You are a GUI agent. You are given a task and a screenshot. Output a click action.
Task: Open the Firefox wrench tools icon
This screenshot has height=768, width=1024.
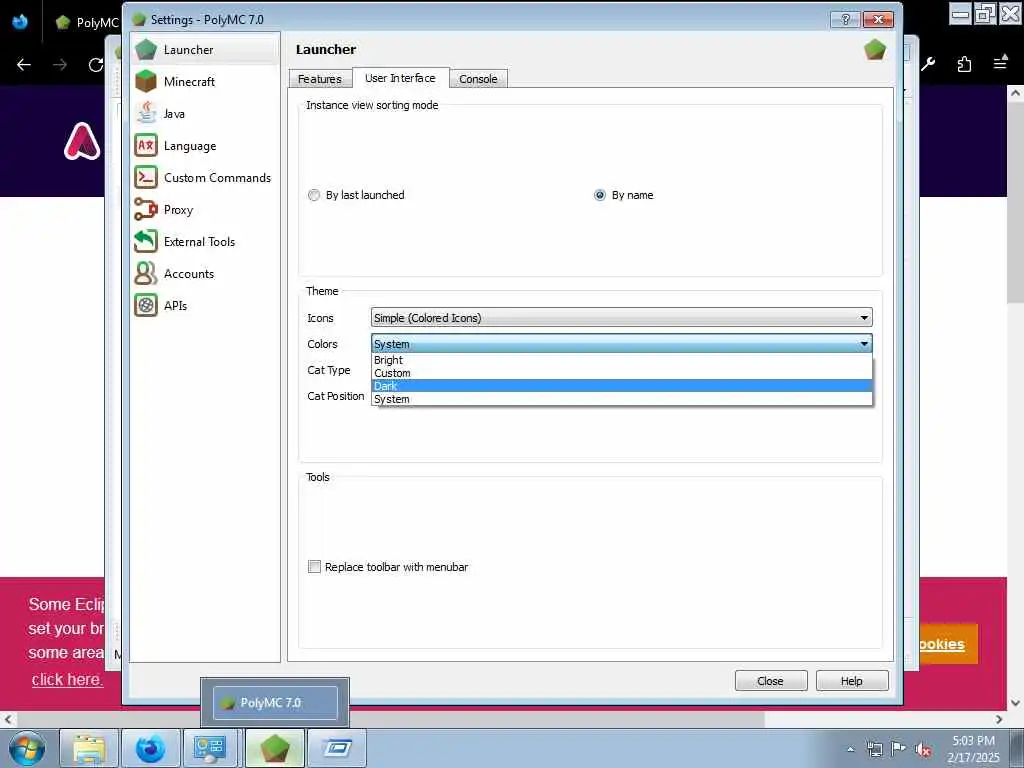(928, 64)
